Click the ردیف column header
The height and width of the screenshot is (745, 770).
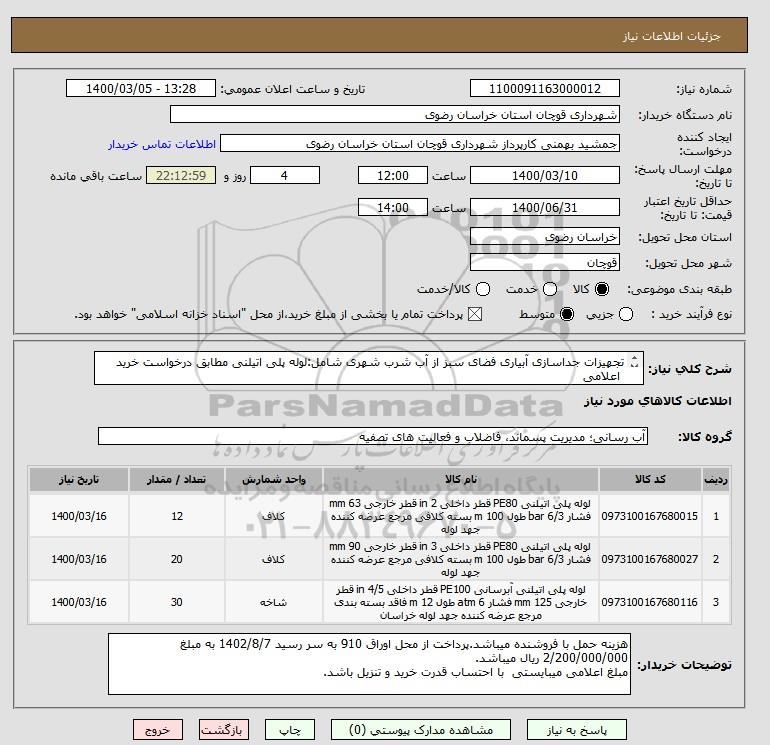tap(716, 479)
